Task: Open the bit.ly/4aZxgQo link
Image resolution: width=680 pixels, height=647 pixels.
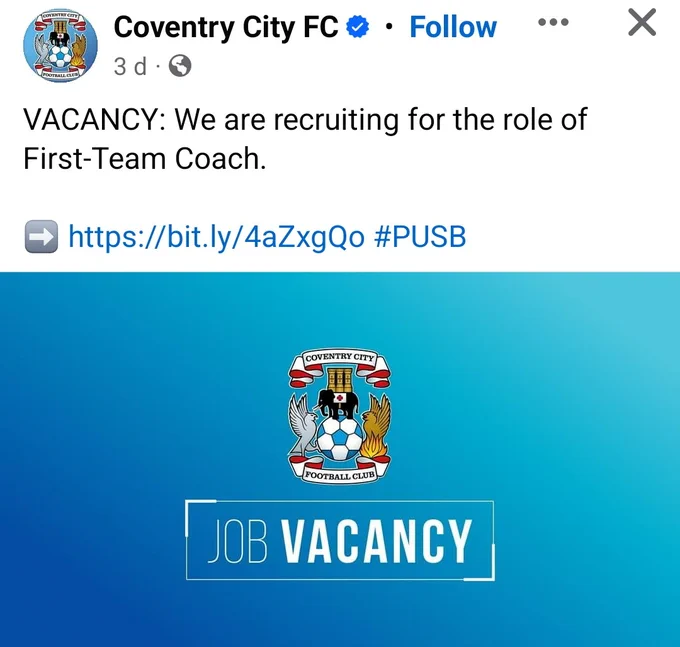Action: point(216,238)
